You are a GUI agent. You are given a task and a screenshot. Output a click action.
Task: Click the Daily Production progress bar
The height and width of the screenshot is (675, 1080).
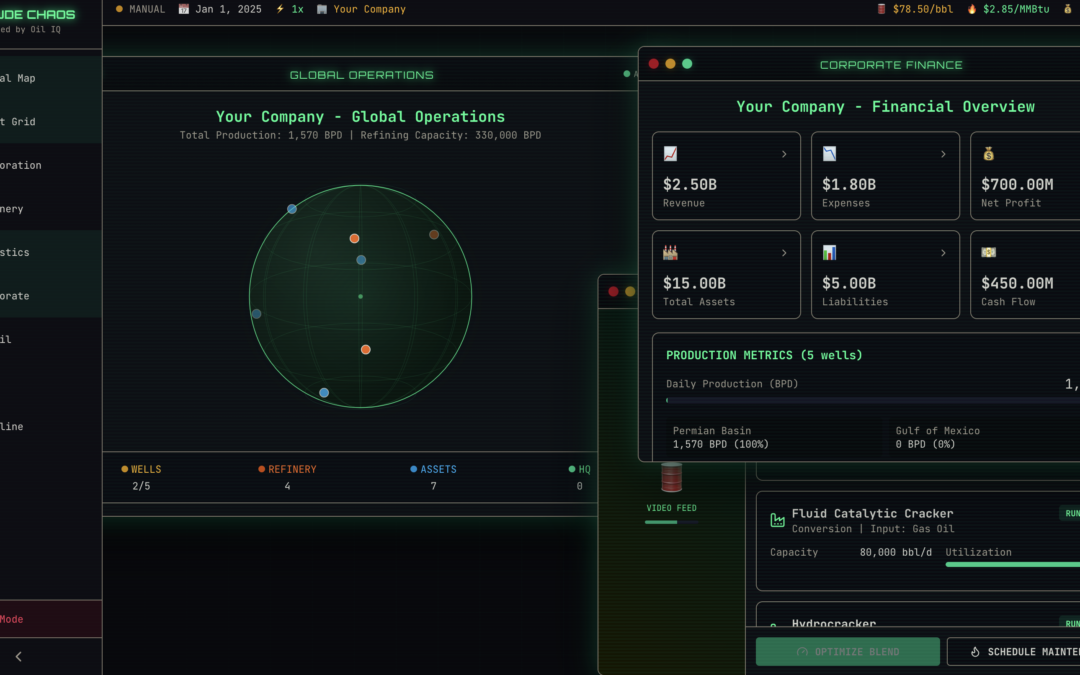pyautogui.click(x=873, y=400)
